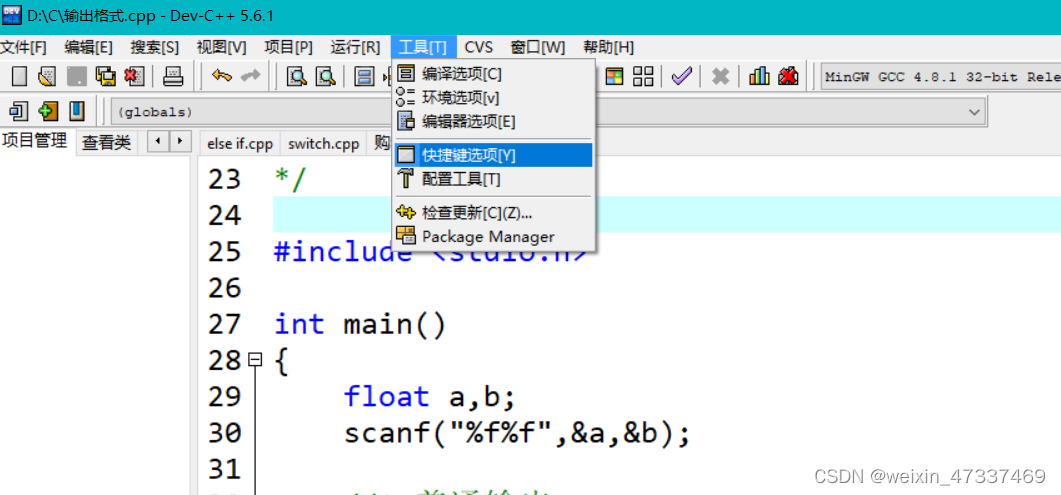Open the 视图[V] menu
The image size is (1061, 495).
pyautogui.click(x=221, y=47)
